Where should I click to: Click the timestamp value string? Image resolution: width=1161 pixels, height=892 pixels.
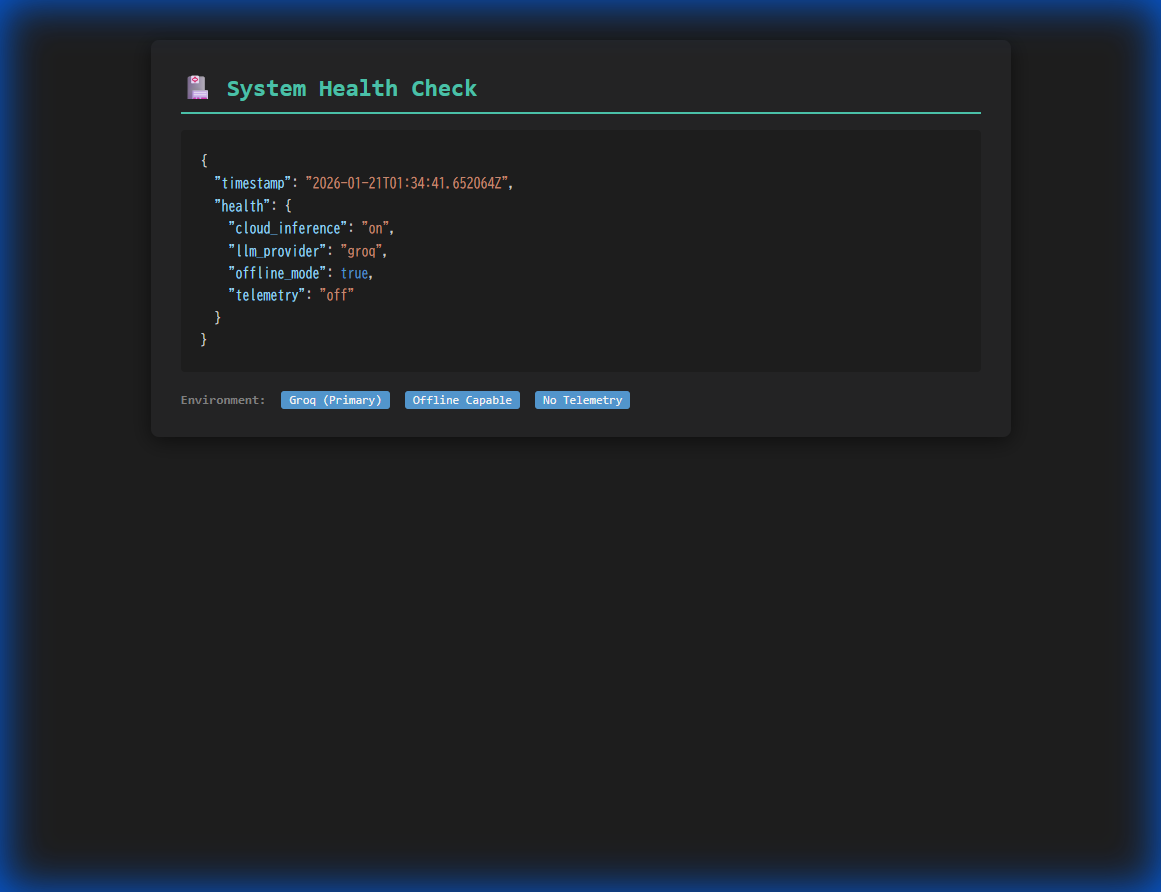pos(410,182)
